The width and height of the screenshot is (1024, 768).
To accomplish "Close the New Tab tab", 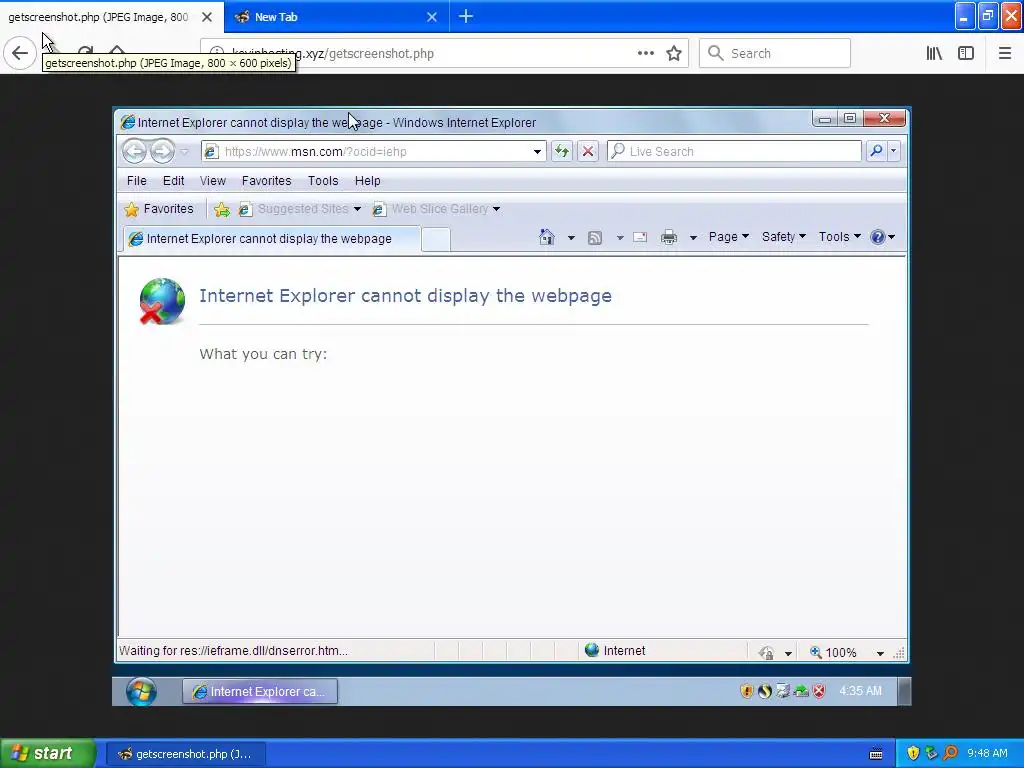I will [x=432, y=17].
